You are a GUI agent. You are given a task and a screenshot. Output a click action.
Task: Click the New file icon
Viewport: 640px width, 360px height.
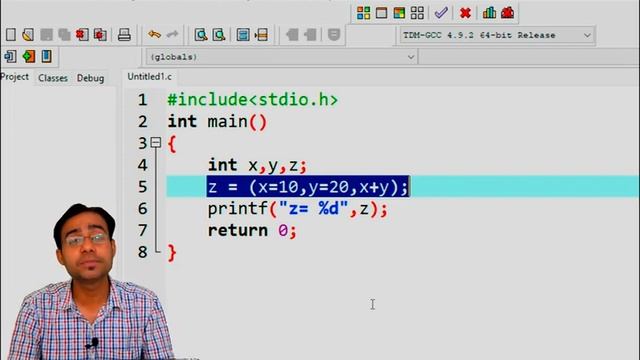(11, 35)
